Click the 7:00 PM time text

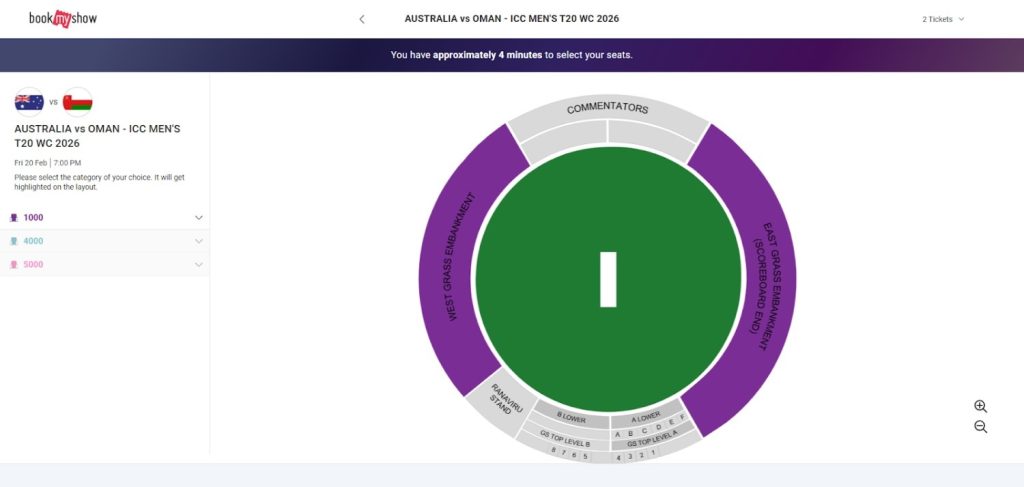coord(67,163)
